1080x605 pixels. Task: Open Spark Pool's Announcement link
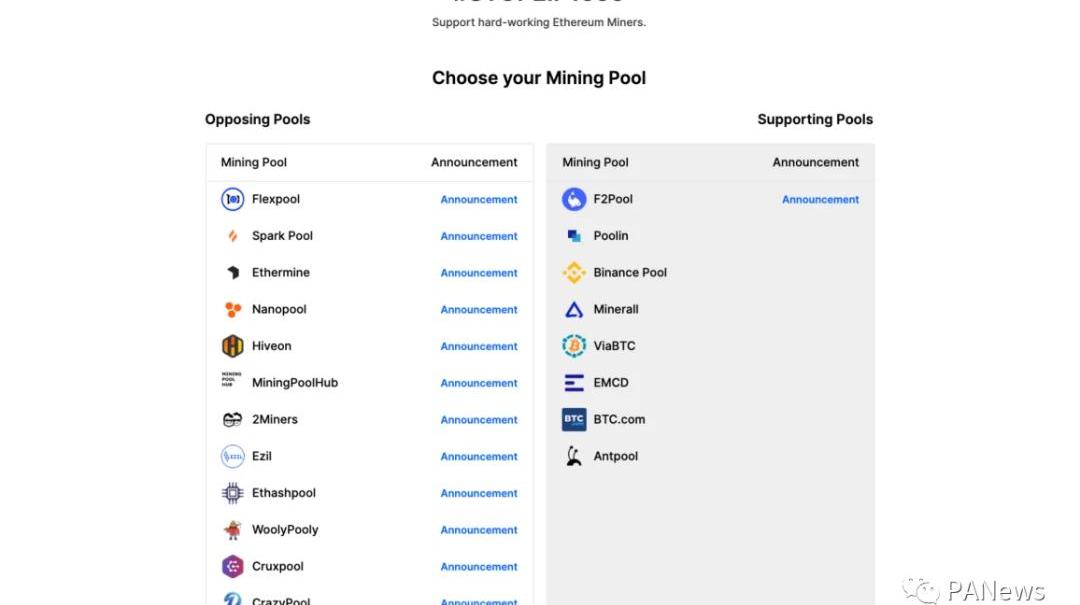pos(479,236)
